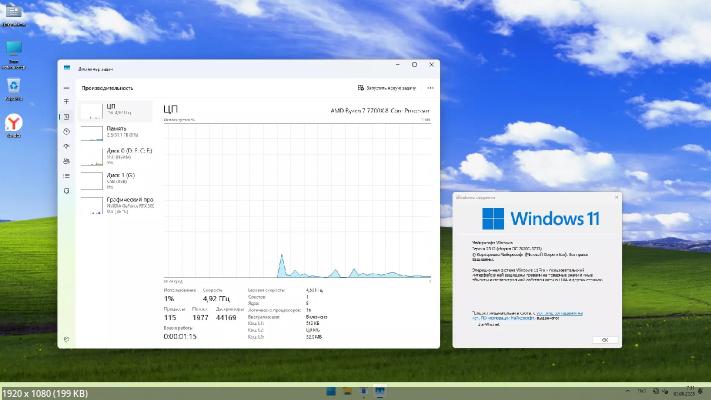Open the Details page icon in sidebar

click(x=67, y=174)
